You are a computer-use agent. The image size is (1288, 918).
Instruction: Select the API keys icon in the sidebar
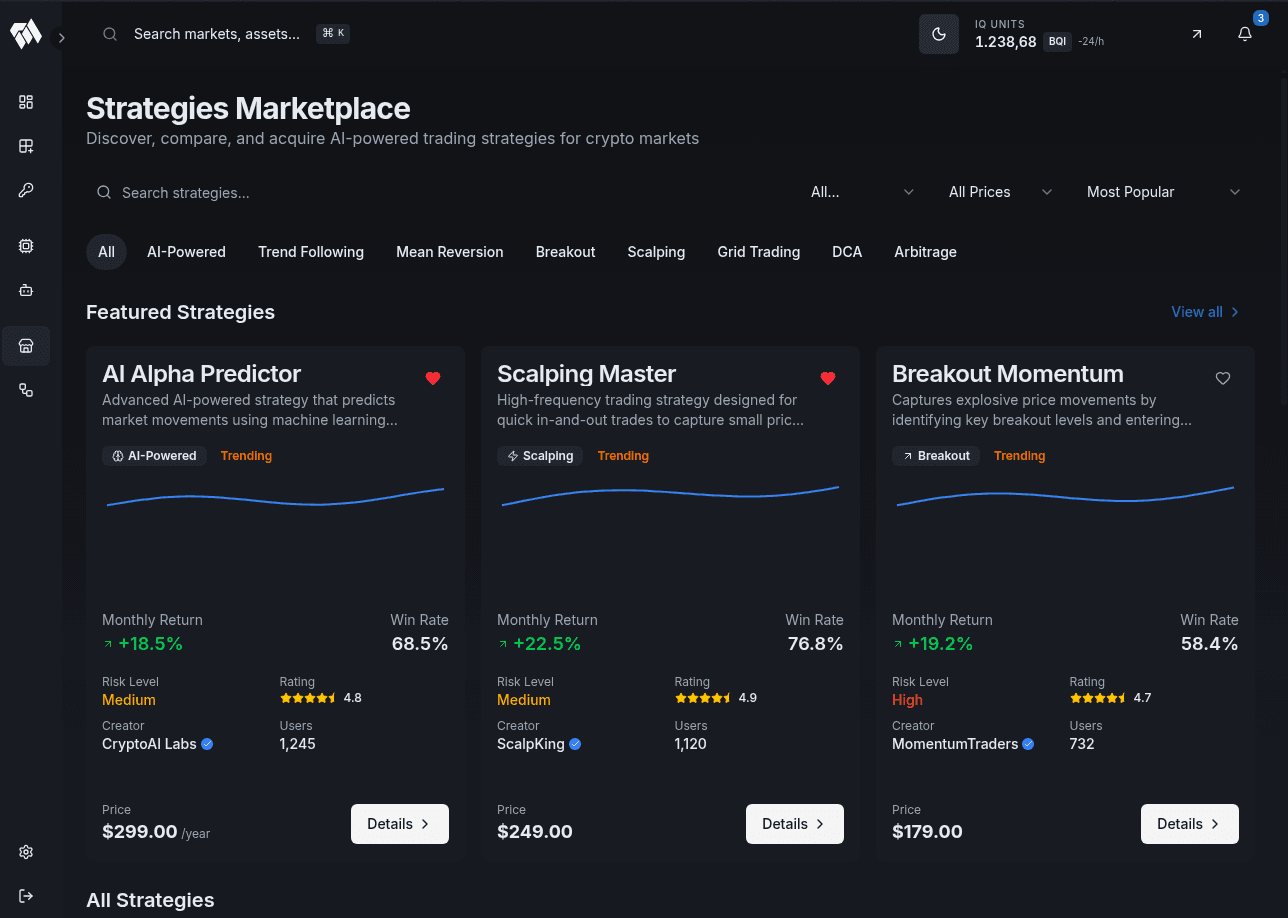(x=26, y=190)
